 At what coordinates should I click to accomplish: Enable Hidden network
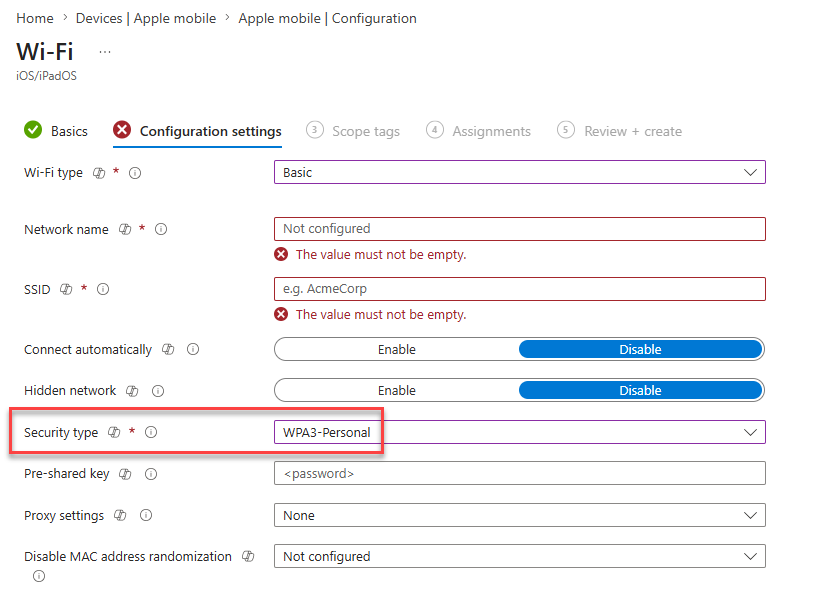397,390
